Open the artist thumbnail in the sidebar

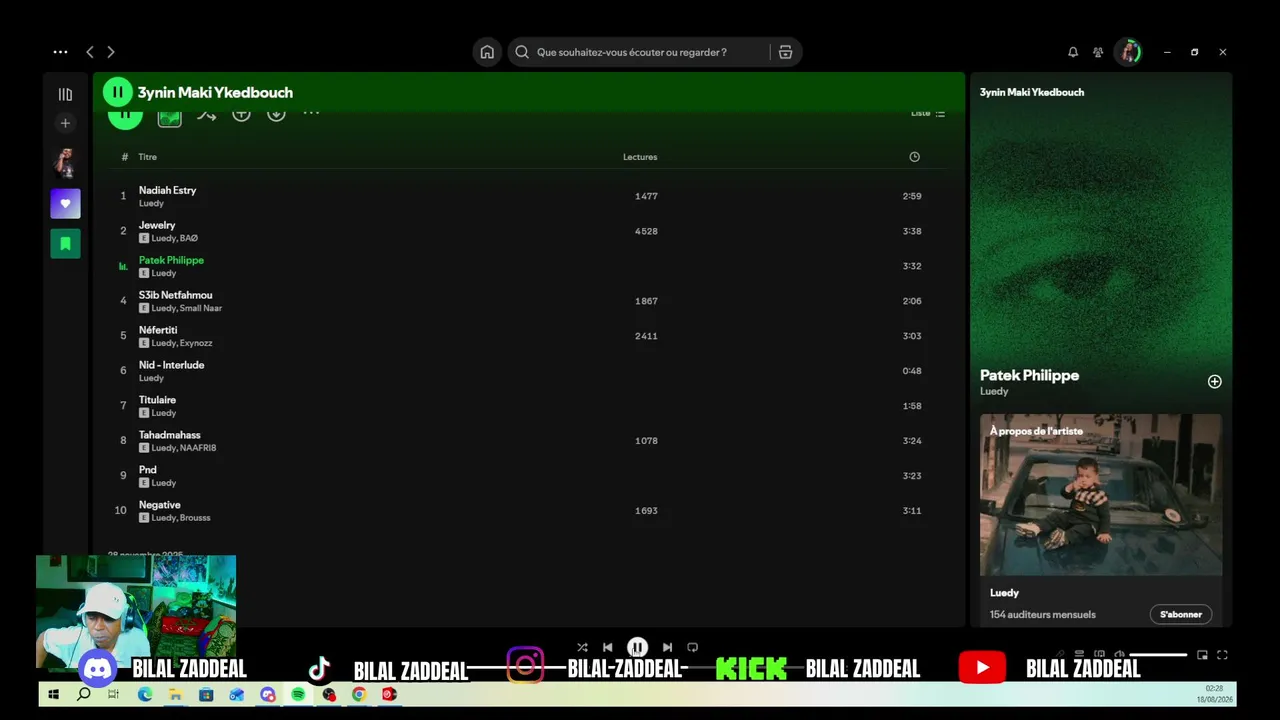click(x=65, y=163)
